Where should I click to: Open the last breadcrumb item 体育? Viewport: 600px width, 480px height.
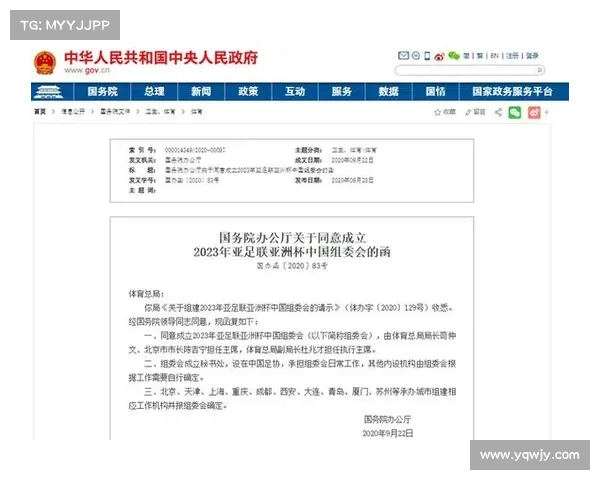click(196, 112)
